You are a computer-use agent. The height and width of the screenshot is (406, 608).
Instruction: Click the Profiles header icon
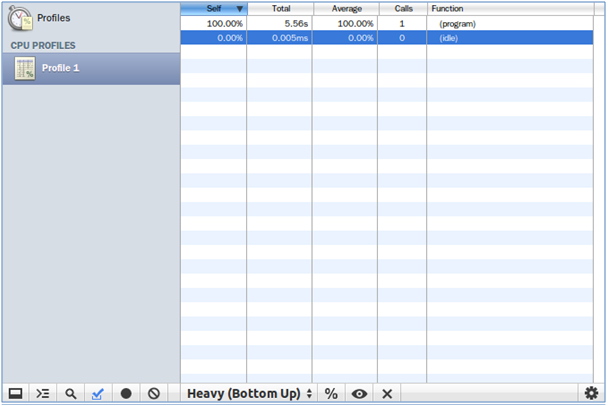tap(21, 17)
